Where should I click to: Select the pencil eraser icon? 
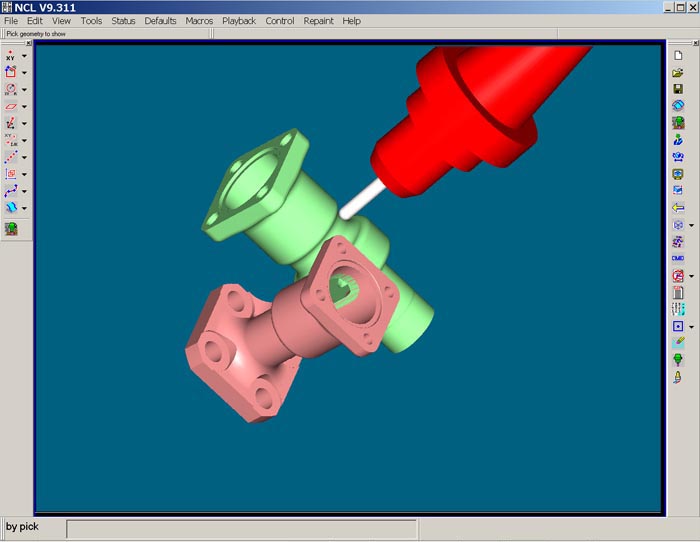678,342
